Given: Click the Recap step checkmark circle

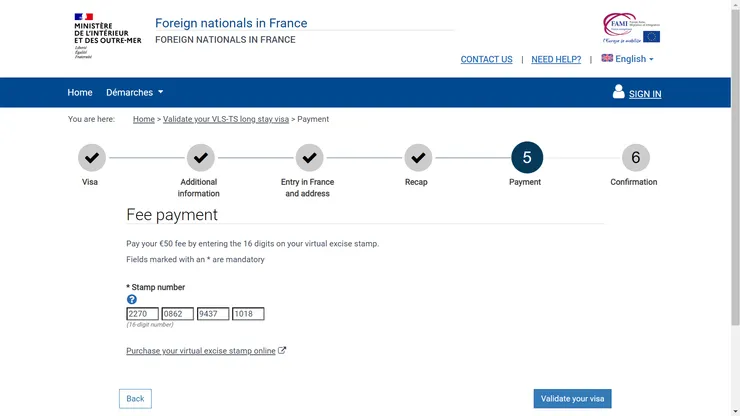Looking at the screenshot, I should 418,158.
